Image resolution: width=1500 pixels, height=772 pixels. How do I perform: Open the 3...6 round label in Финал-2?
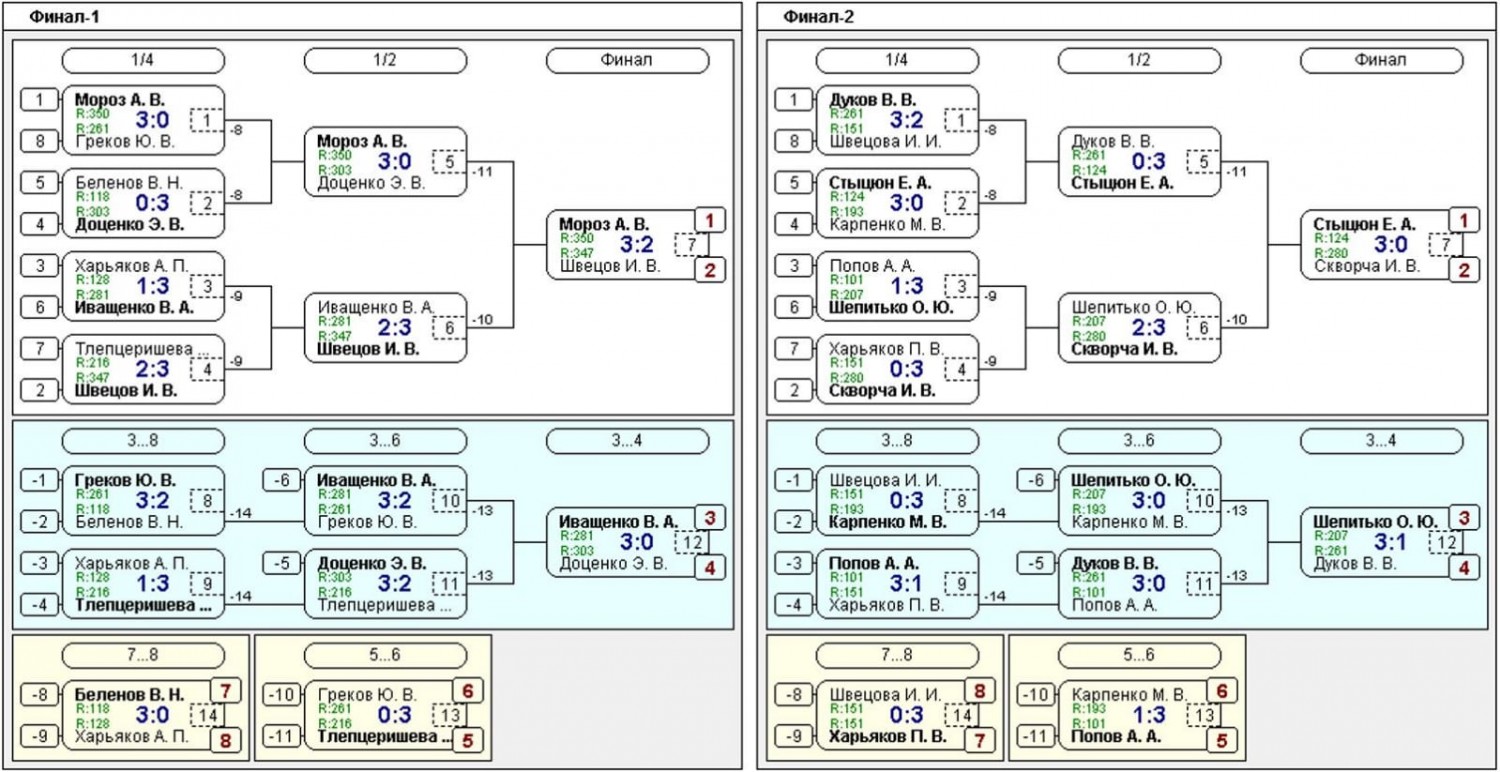[x=1139, y=441]
